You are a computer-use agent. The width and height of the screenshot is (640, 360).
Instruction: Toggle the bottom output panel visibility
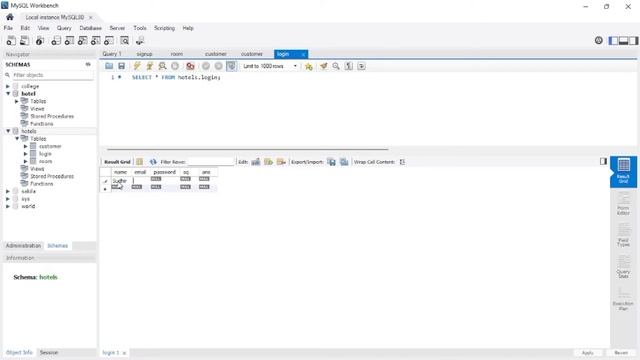623,40
